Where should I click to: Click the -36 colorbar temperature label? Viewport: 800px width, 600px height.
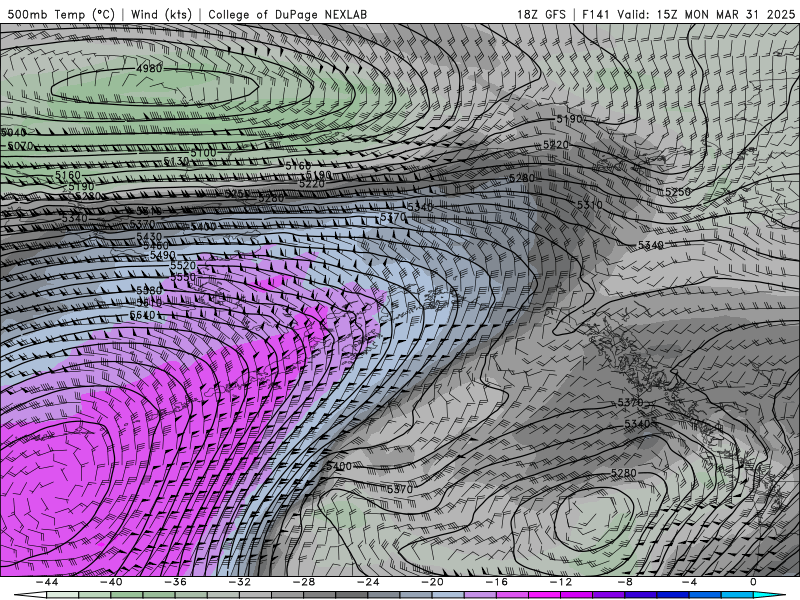[175, 582]
